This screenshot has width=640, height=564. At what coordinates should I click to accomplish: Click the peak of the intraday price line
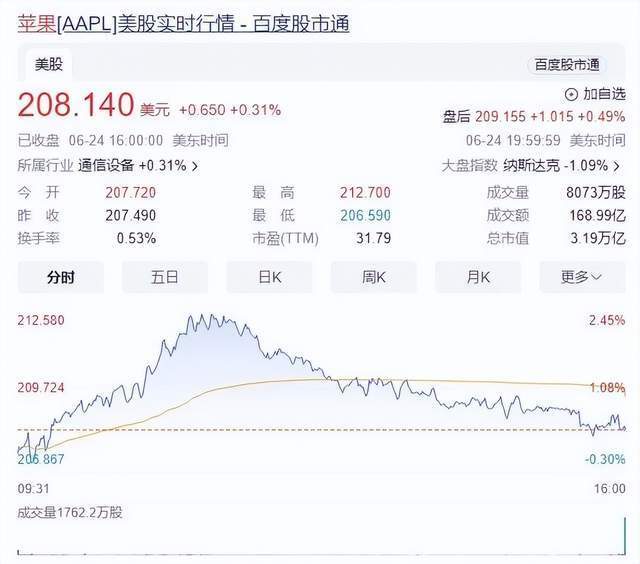191,317
